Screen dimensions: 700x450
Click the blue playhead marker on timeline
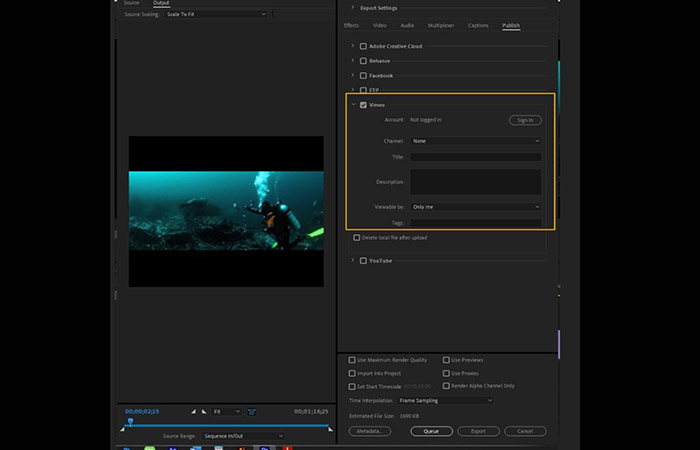tap(130, 421)
